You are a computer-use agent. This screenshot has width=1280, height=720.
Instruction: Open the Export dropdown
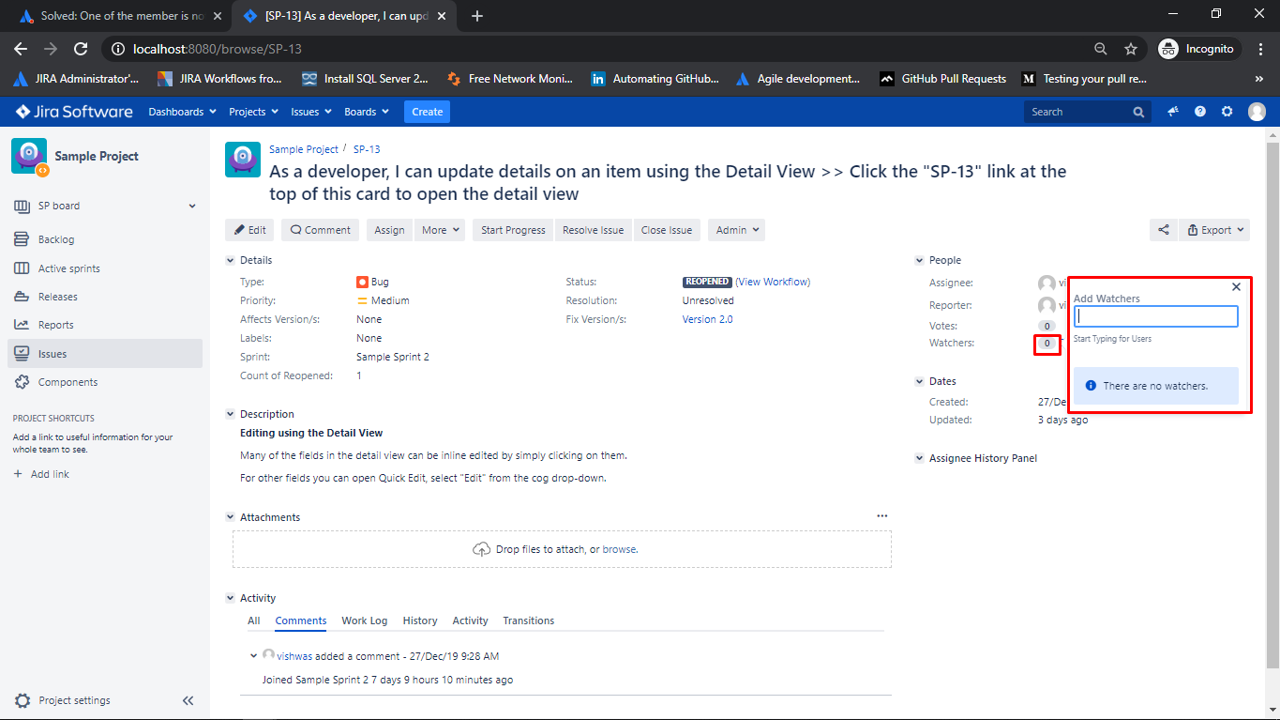(x=1215, y=230)
